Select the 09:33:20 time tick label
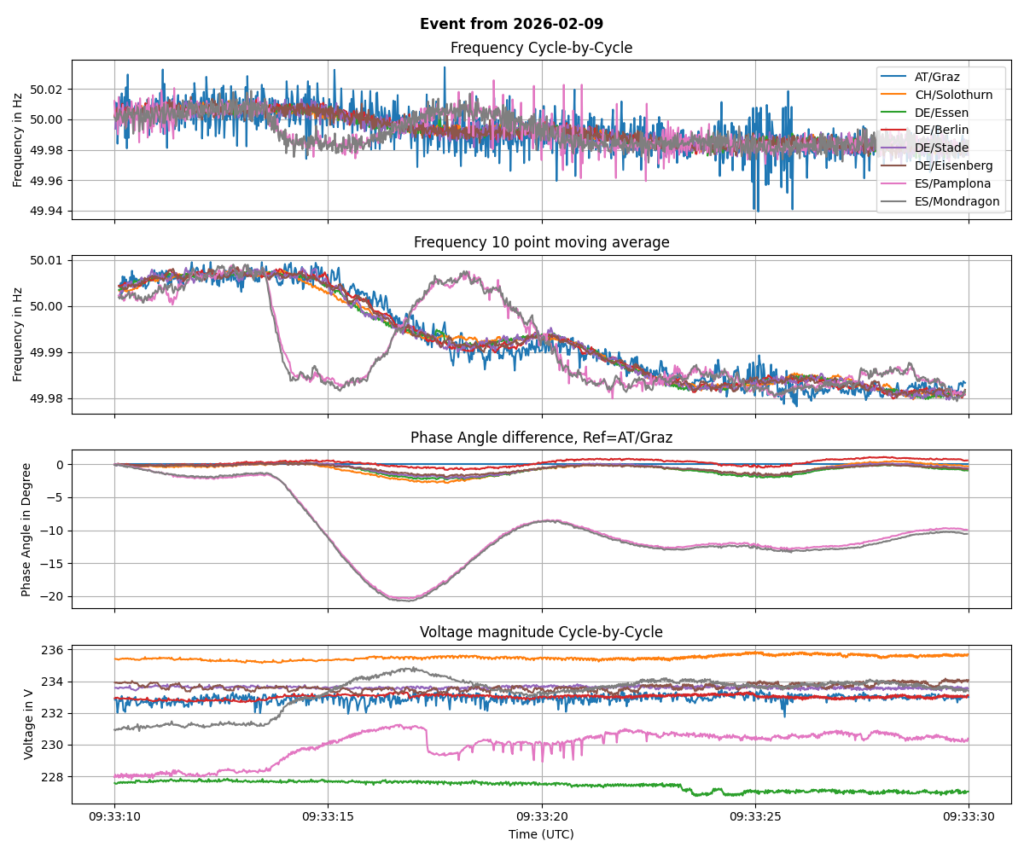This screenshot has width=1024, height=853. pos(541,817)
